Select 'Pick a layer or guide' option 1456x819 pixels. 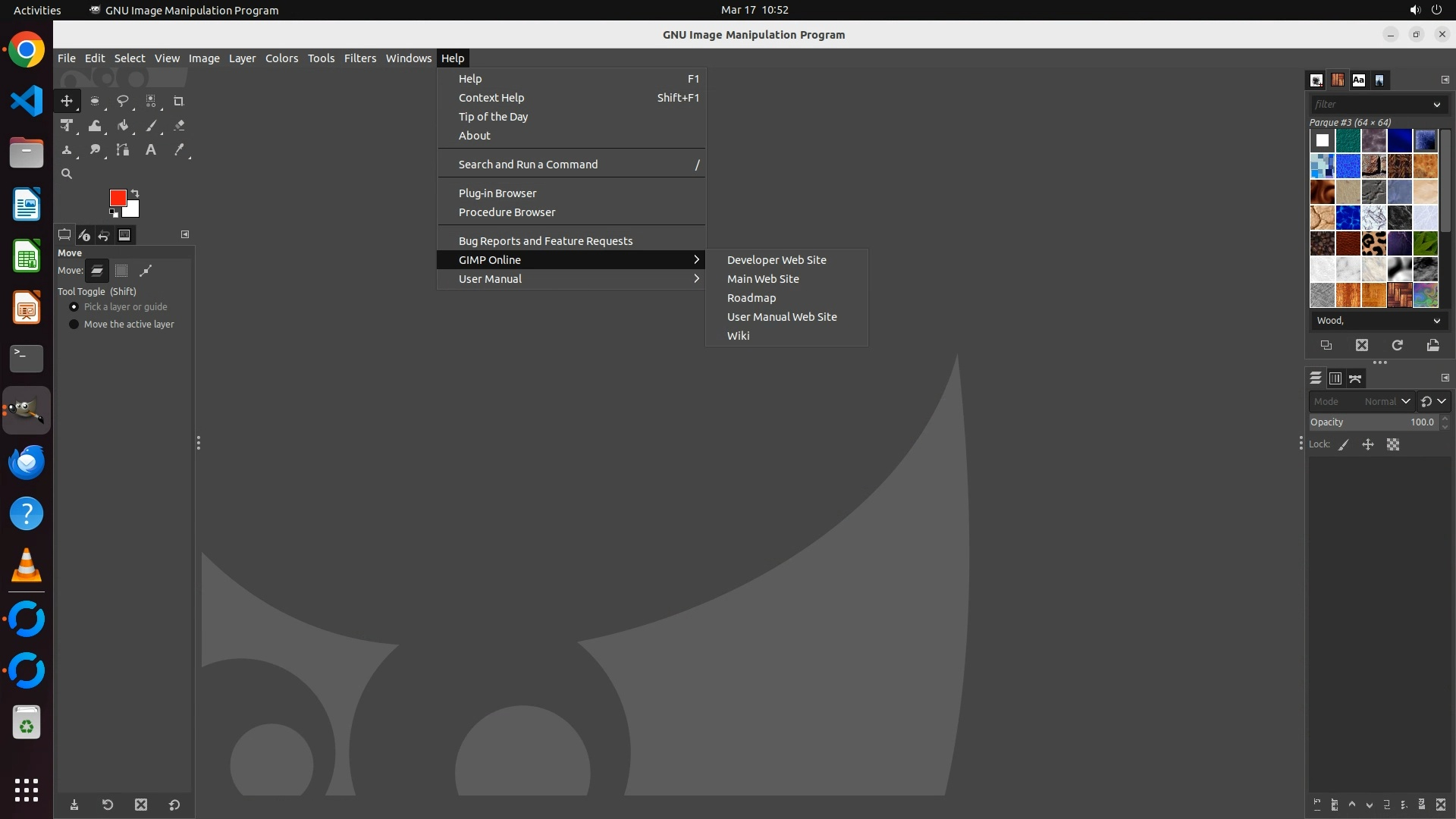(x=74, y=306)
